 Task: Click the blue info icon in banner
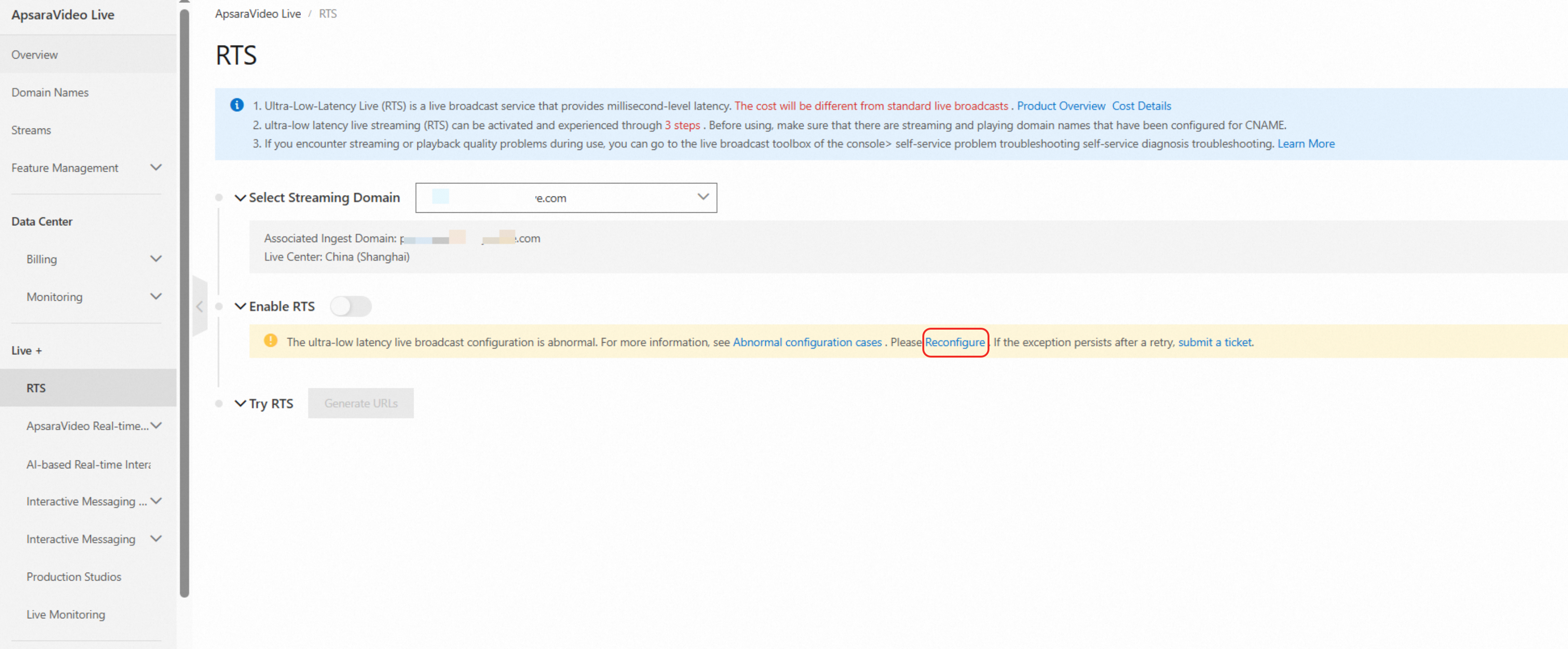pos(237,105)
